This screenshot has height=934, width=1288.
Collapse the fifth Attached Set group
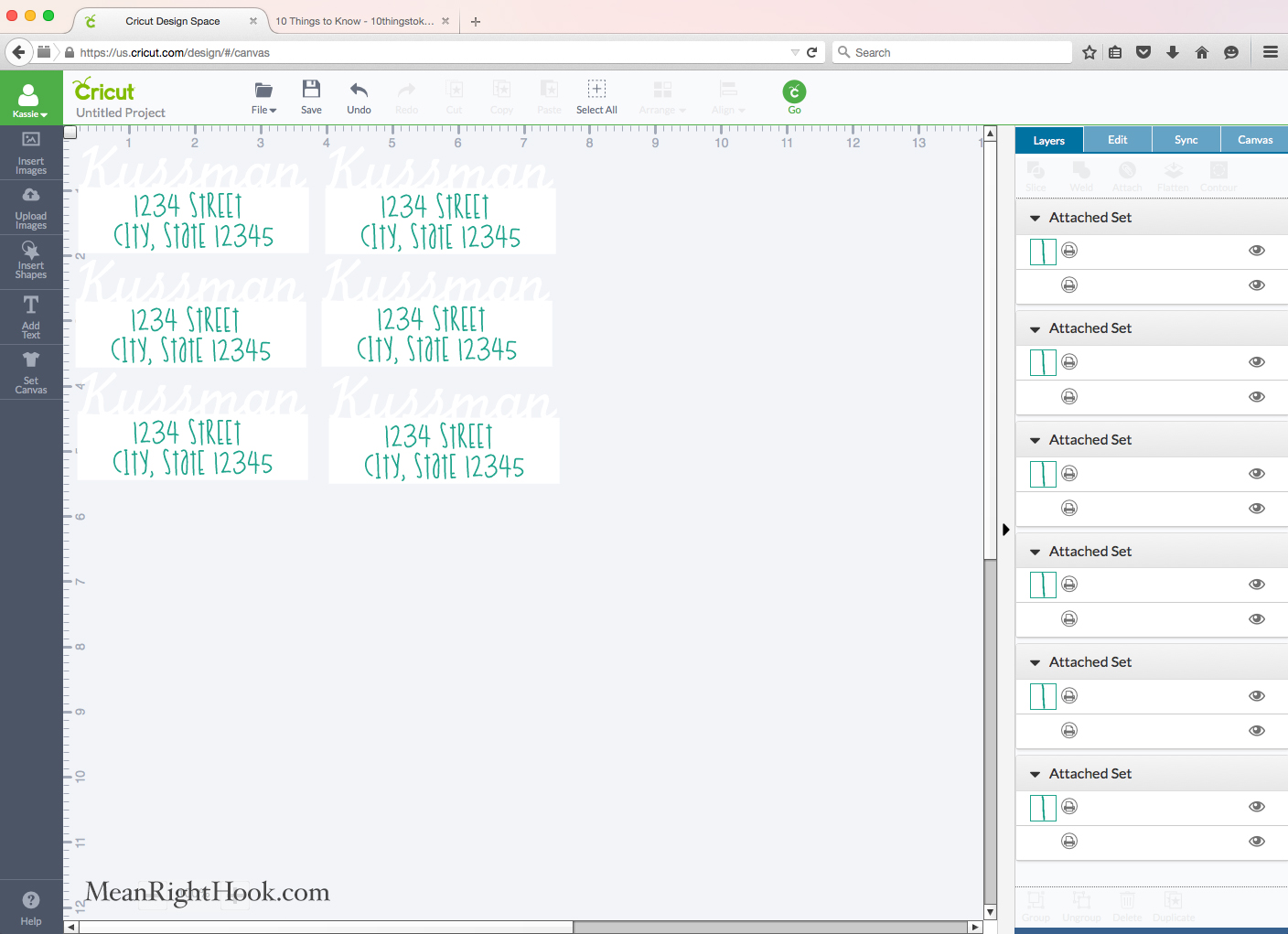pos(1035,663)
